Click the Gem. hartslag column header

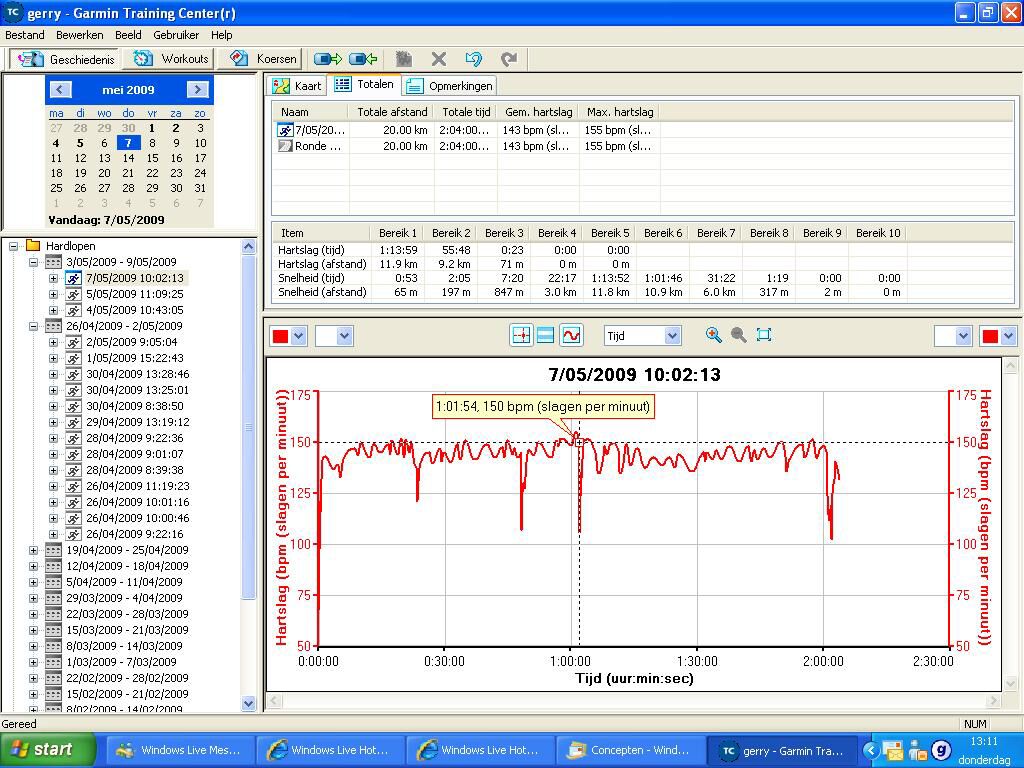[538, 112]
